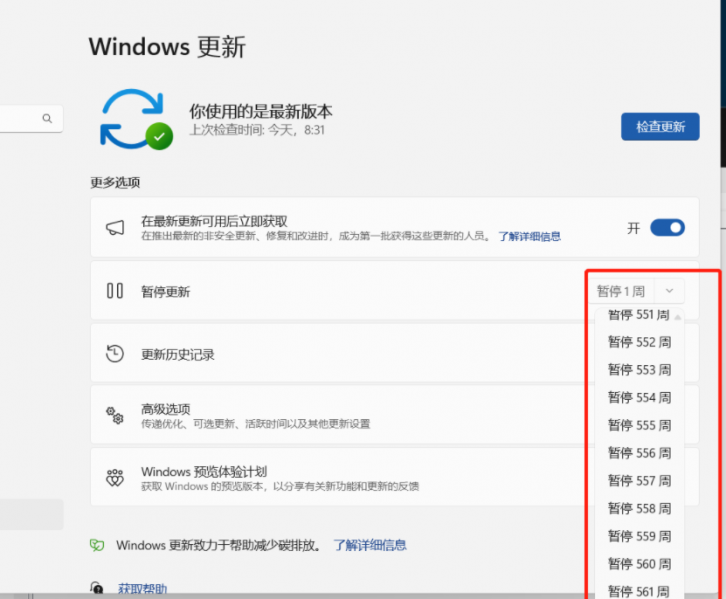Click the 更多选项 heading
726x599 pixels.
coord(115,182)
